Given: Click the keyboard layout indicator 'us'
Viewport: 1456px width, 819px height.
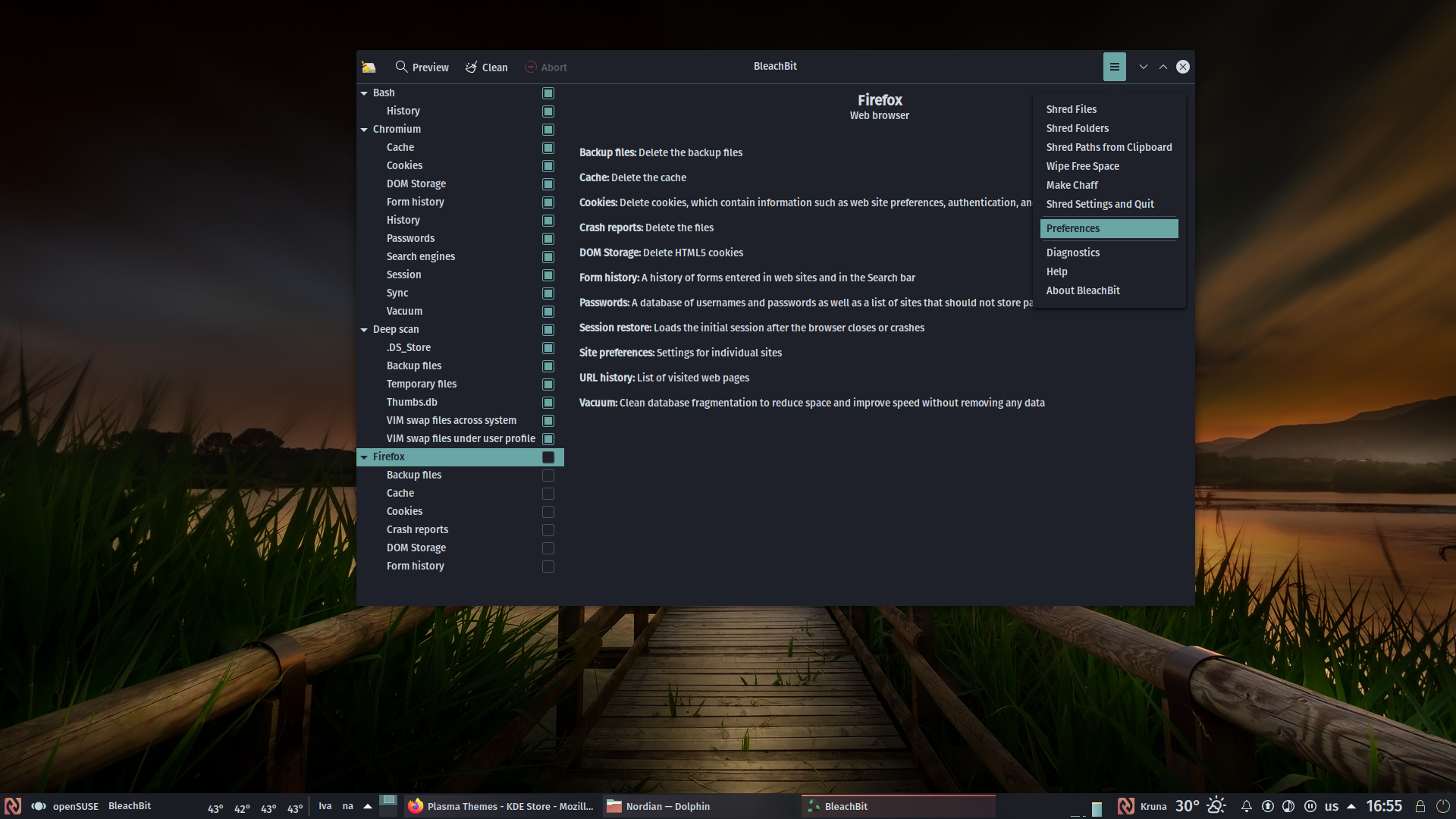Looking at the screenshot, I should [x=1332, y=806].
